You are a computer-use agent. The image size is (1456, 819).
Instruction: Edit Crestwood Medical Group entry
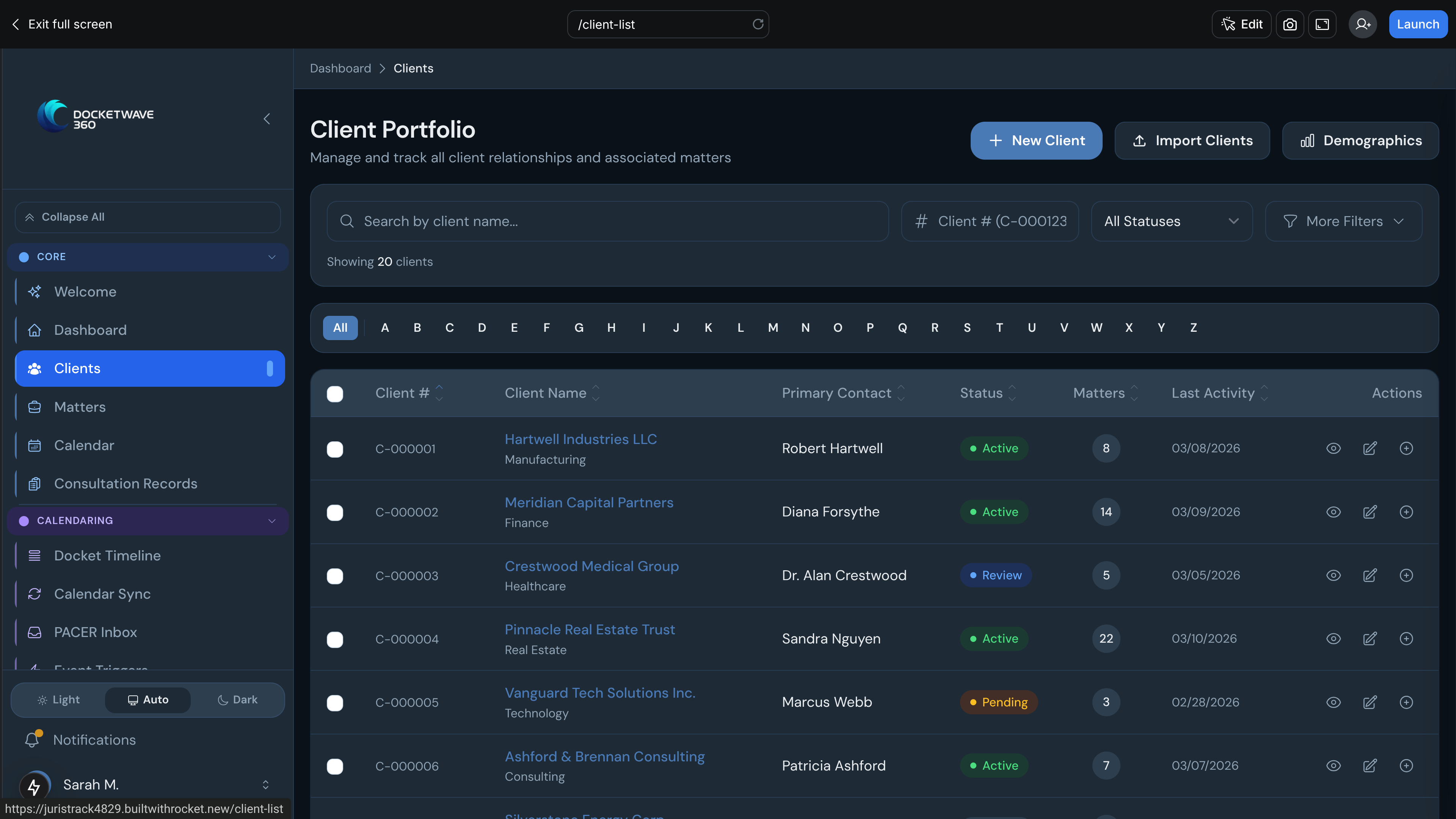[x=1370, y=576]
